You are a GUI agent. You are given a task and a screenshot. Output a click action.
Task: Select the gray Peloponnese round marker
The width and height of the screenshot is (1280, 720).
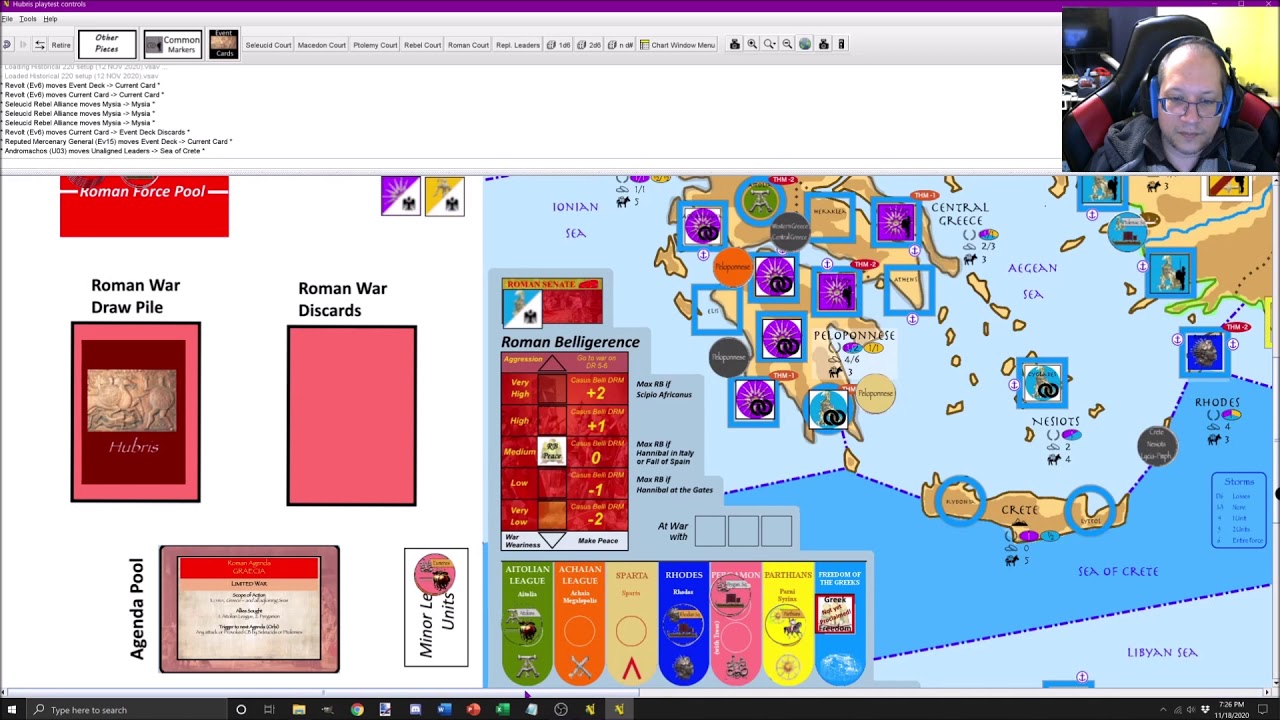[729, 357]
